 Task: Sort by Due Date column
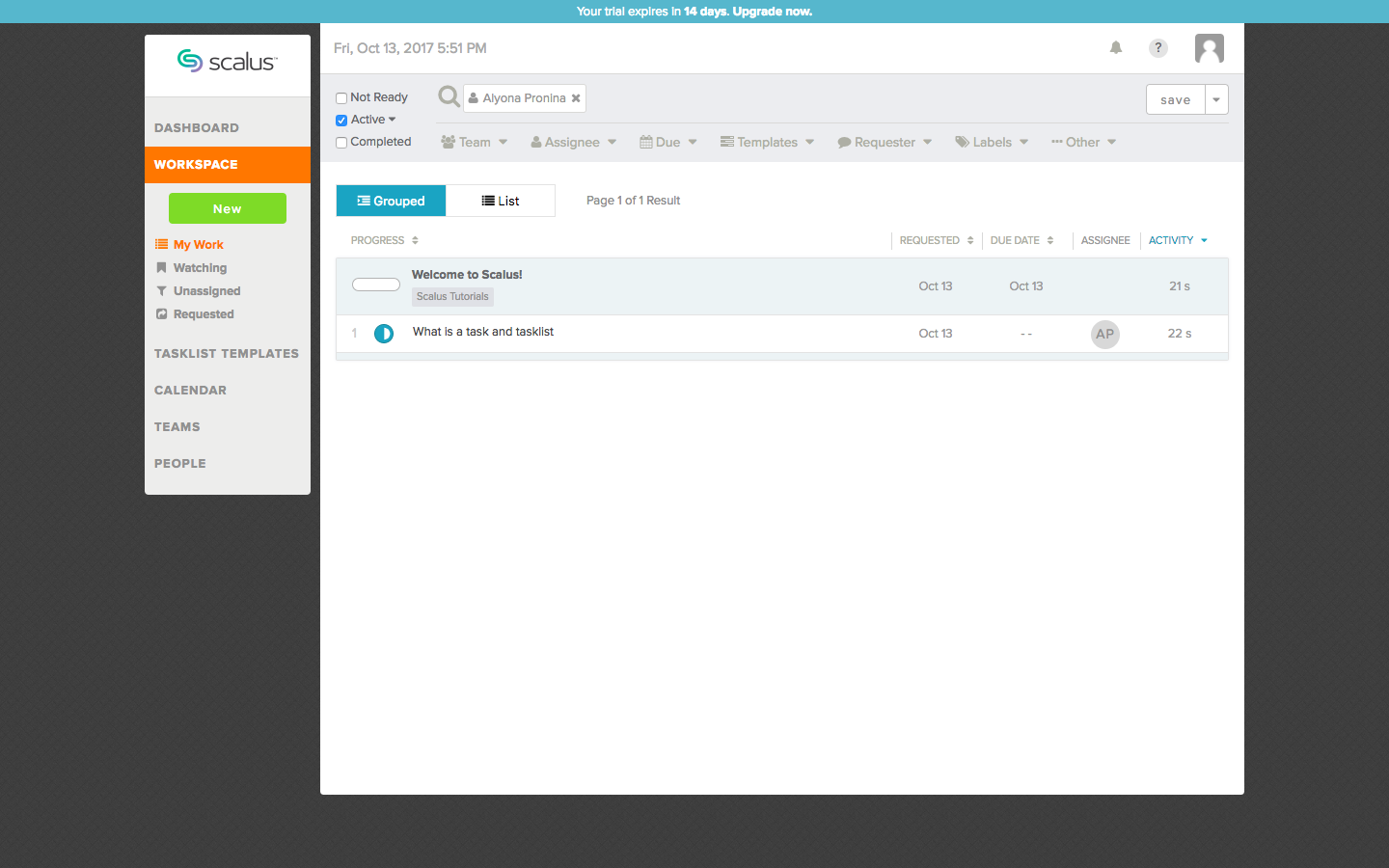pos(1022,240)
